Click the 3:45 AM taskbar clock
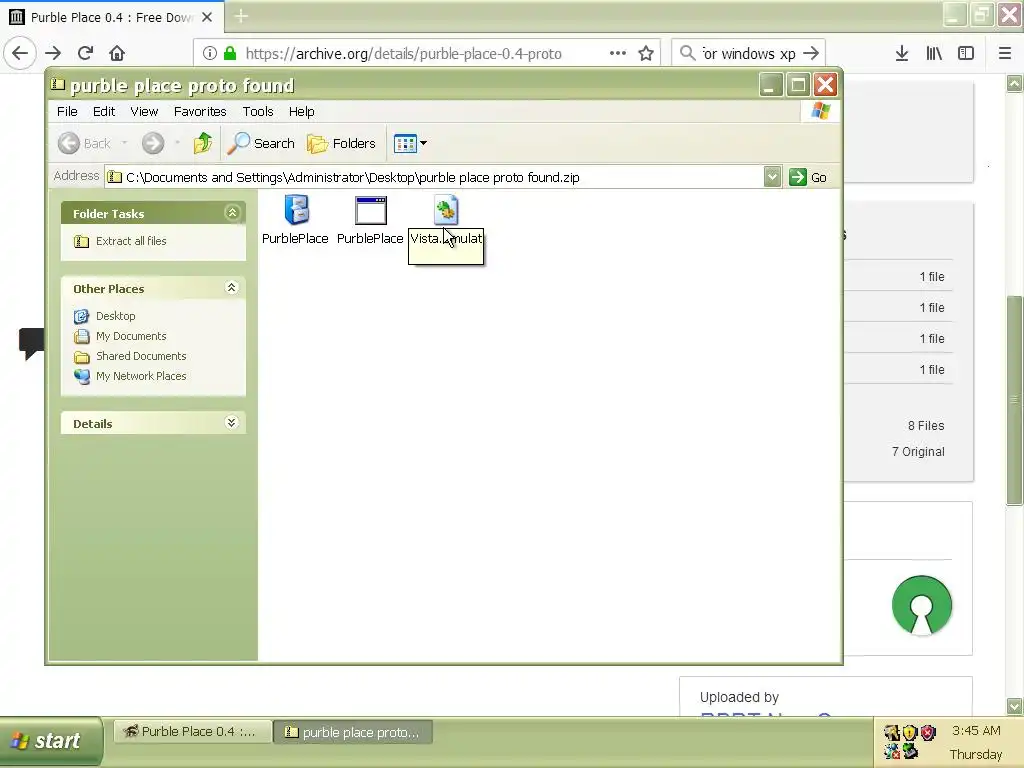Viewport: 1024px width, 768px height. pos(976,731)
